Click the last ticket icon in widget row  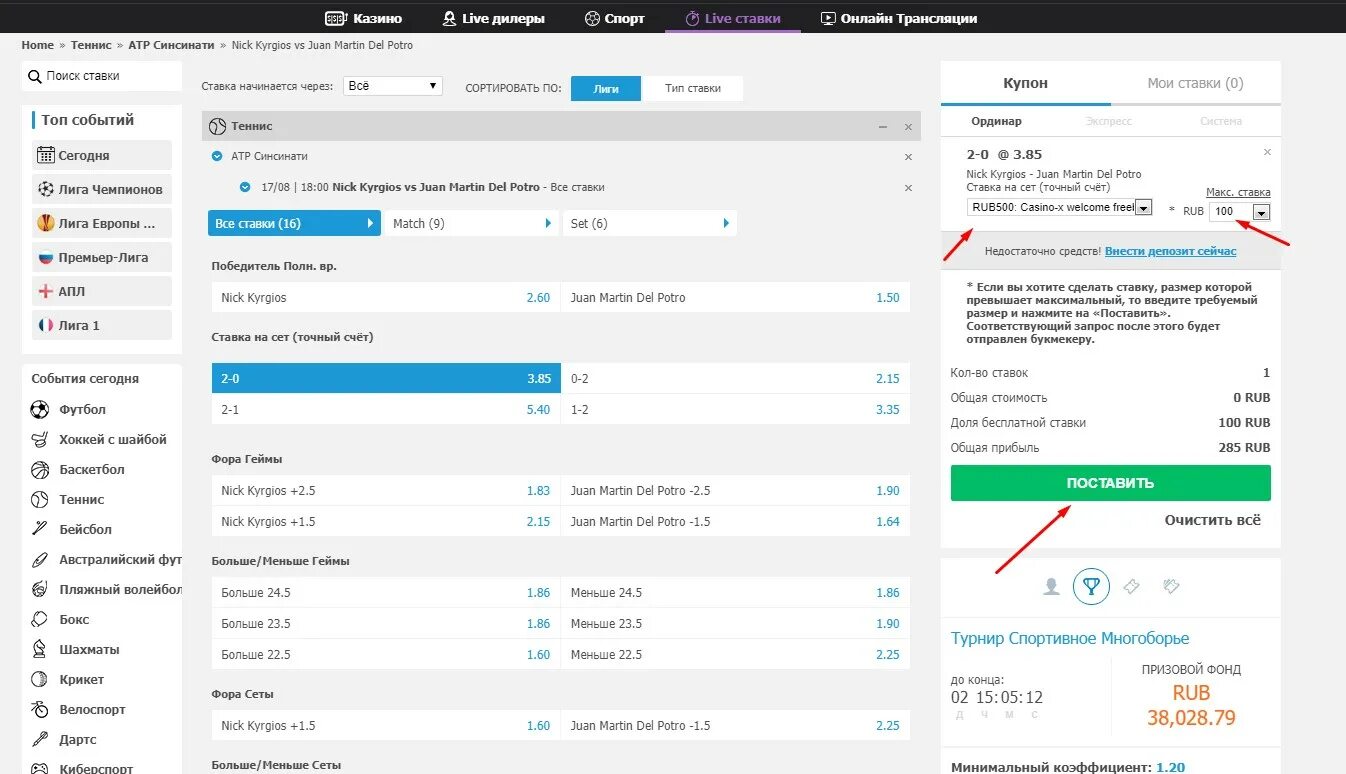point(1171,586)
